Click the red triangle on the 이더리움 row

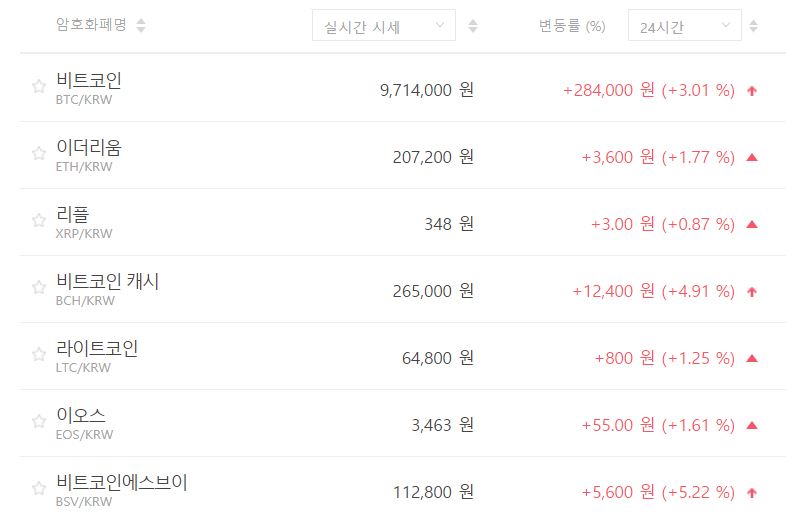point(752,157)
